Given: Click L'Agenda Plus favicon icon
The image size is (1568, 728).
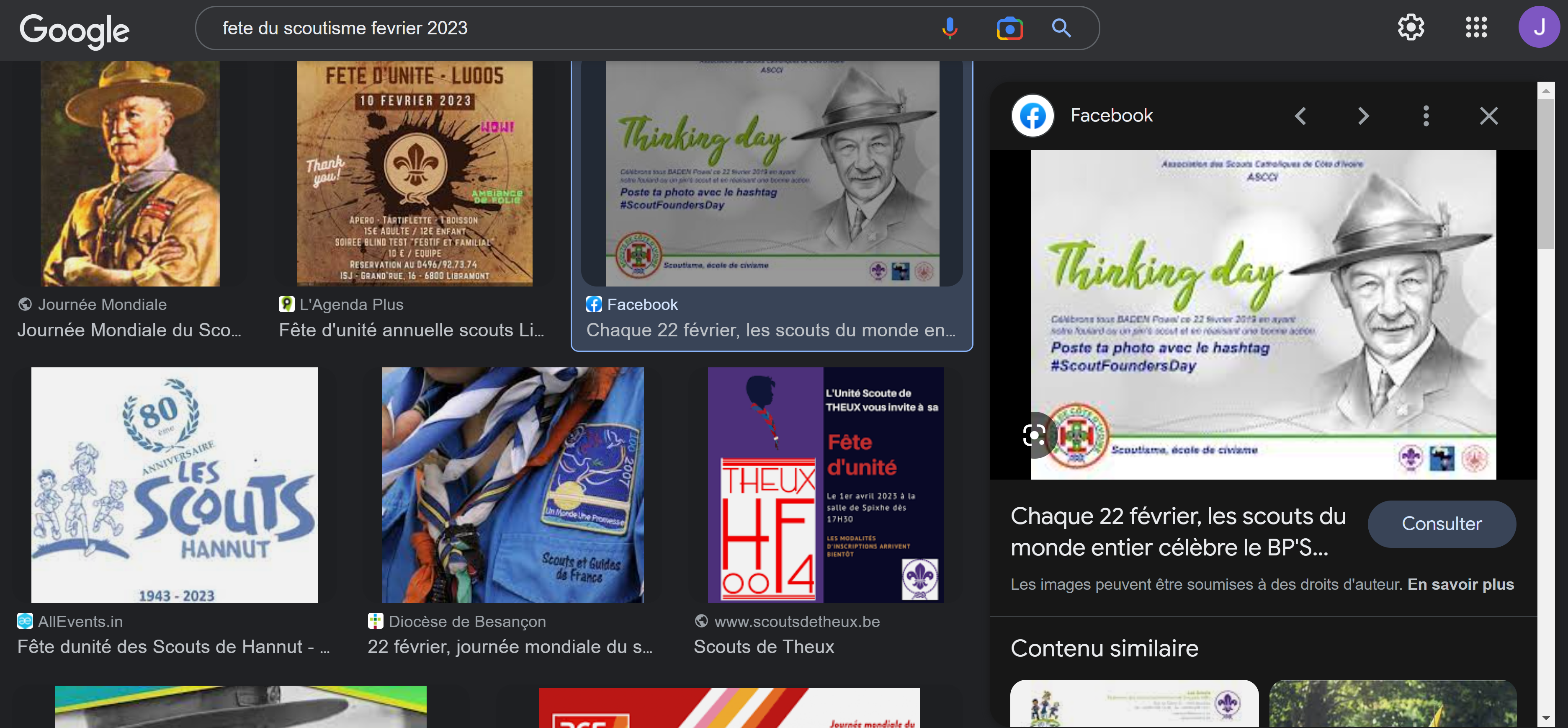Looking at the screenshot, I should pos(287,303).
